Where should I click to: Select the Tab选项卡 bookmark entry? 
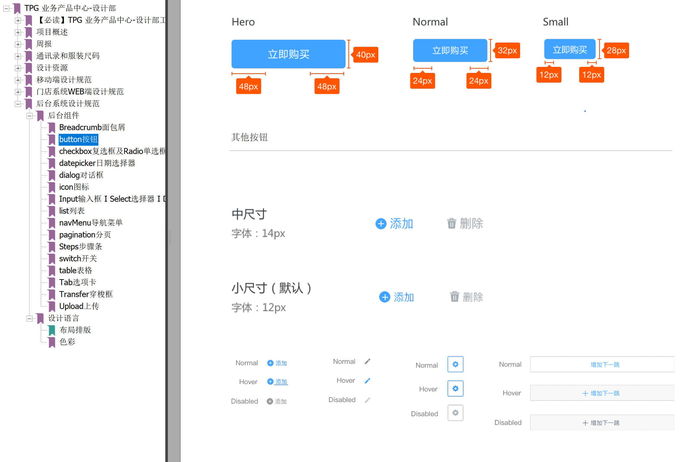coord(78,282)
